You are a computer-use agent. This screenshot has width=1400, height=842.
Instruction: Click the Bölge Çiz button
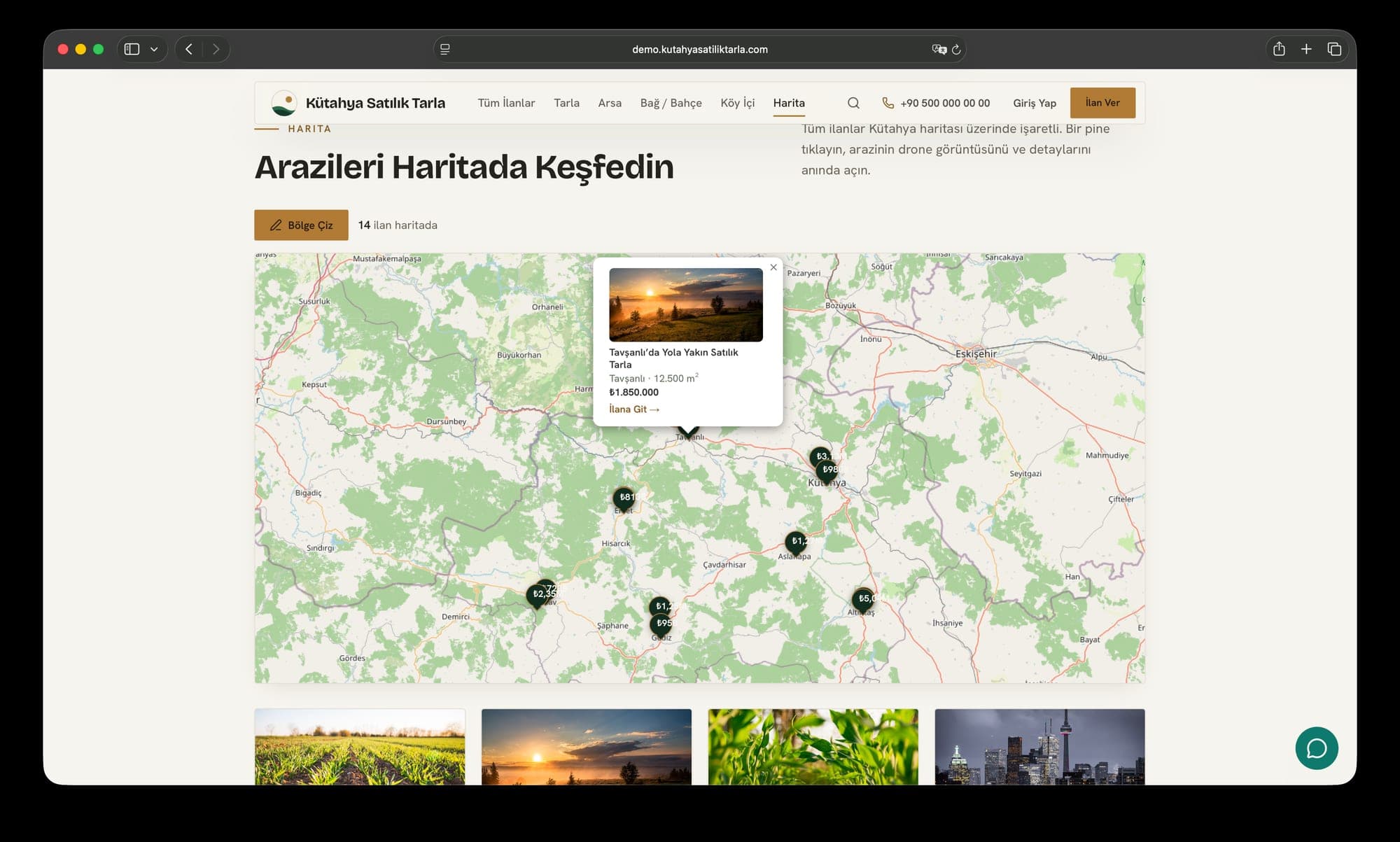coord(301,225)
